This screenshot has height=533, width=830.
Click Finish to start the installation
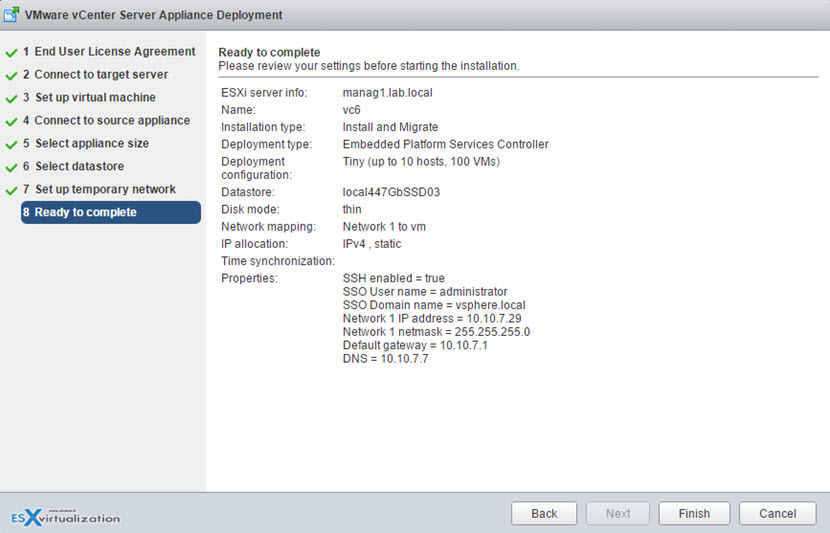pos(694,513)
